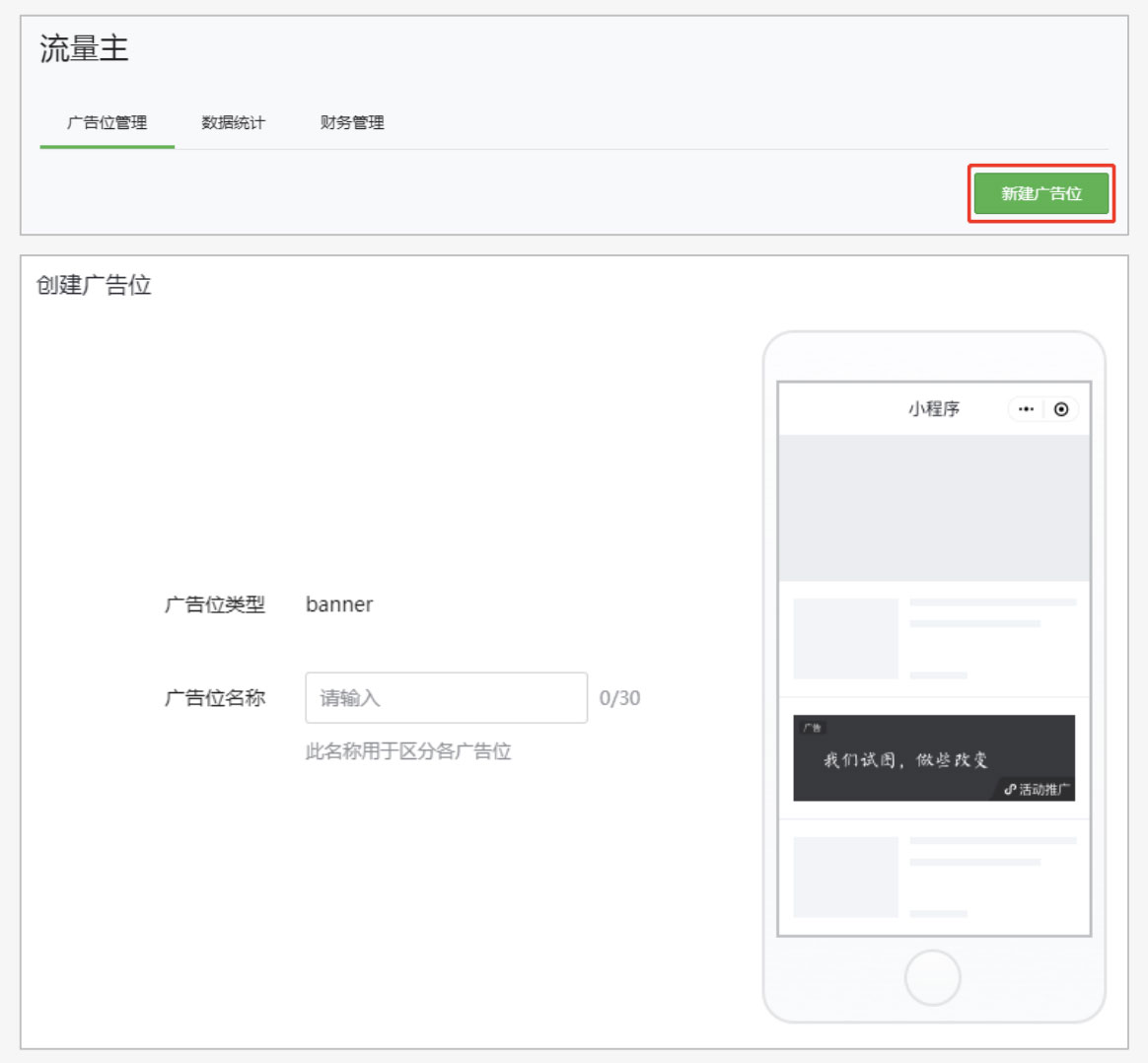Click the 小程序 title in the phone preview
Viewport: 1148px width, 1063px height.
(x=933, y=409)
